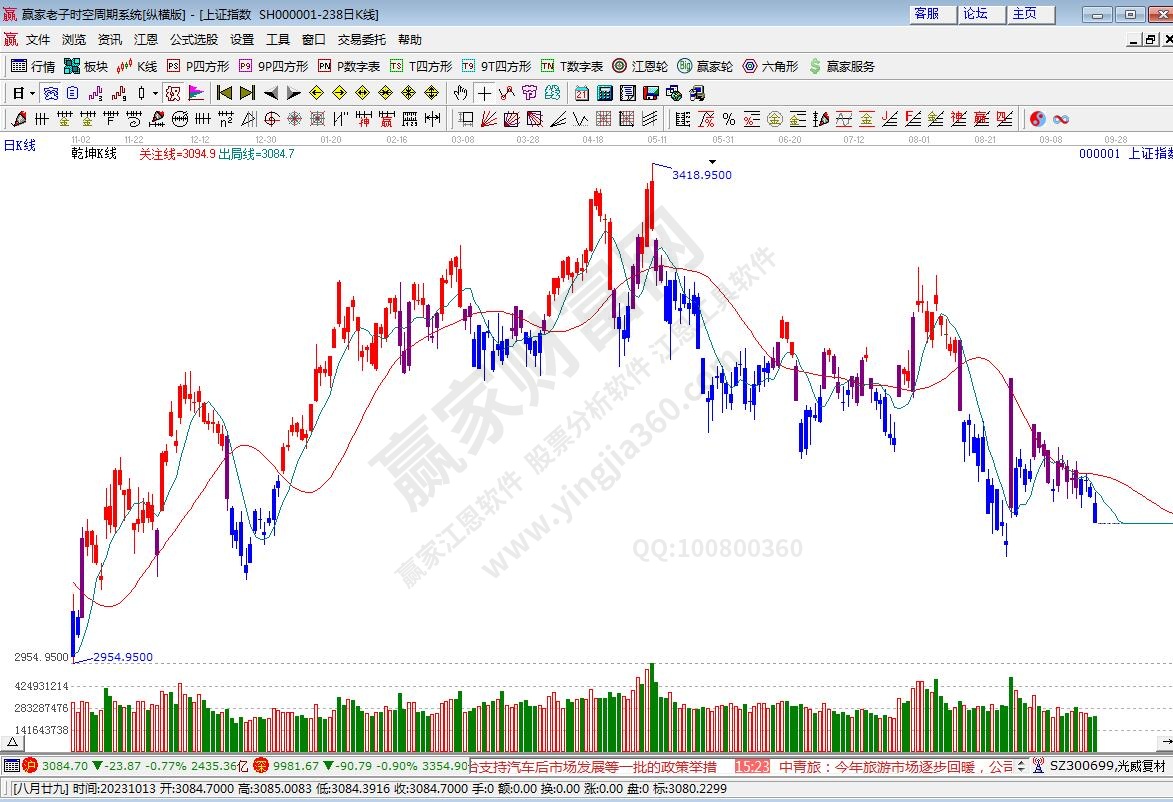Image resolution: width=1173 pixels, height=802 pixels.
Task: Expand the 日 period dropdown arrow
Action: tap(33, 93)
